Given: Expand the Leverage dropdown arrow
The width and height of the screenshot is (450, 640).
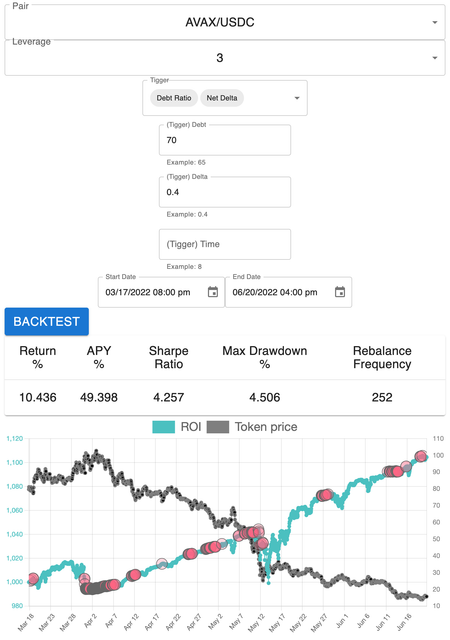Looking at the screenshot, I should [435, 58].
